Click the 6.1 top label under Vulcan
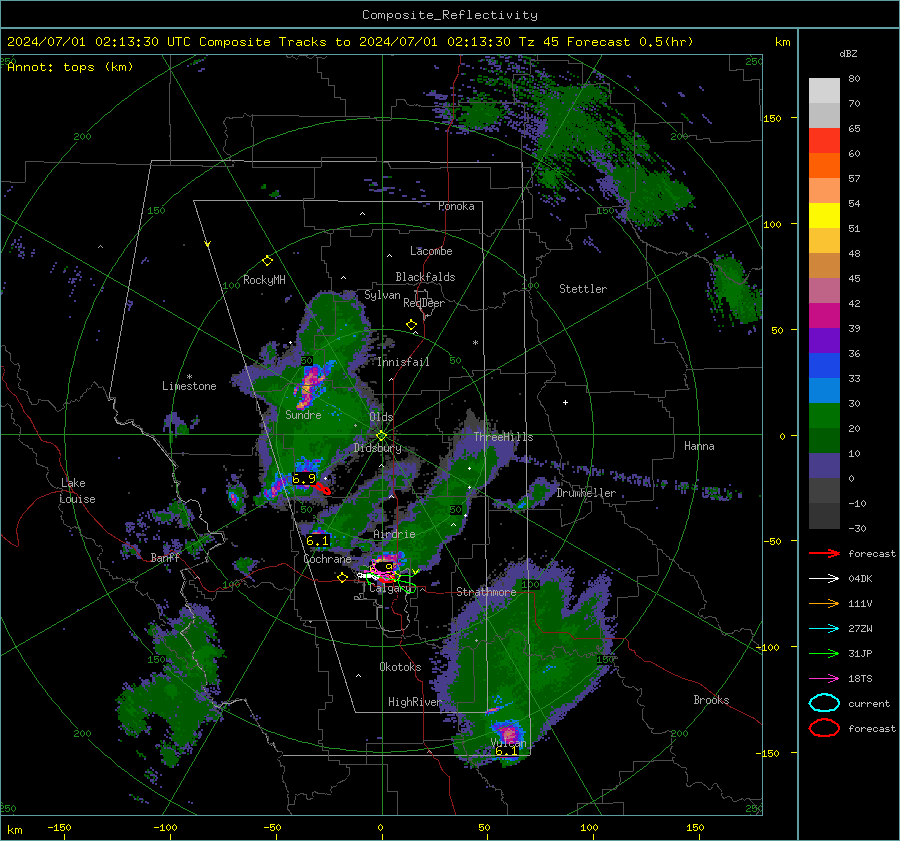The width and height of the screenshot is (900, 841). click(x=506, y=750)
